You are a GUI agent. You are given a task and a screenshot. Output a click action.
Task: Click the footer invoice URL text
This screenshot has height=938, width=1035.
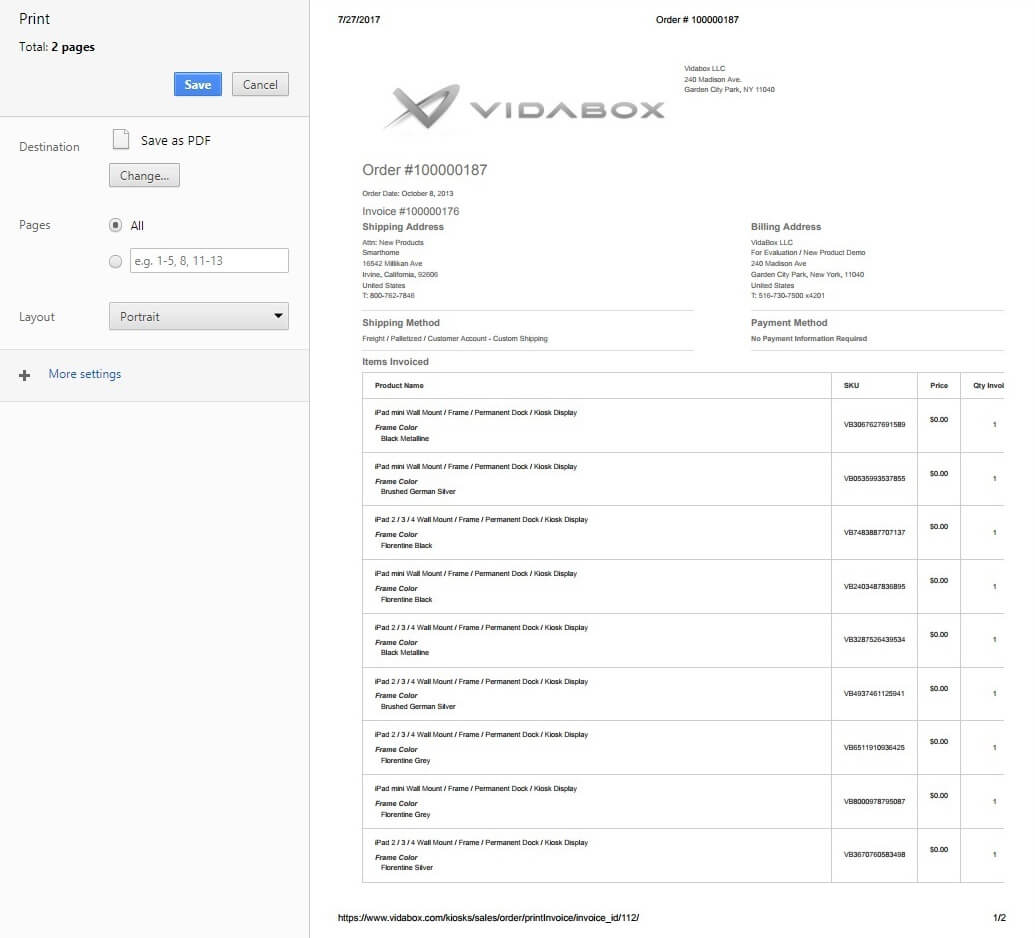coord(488,918)
